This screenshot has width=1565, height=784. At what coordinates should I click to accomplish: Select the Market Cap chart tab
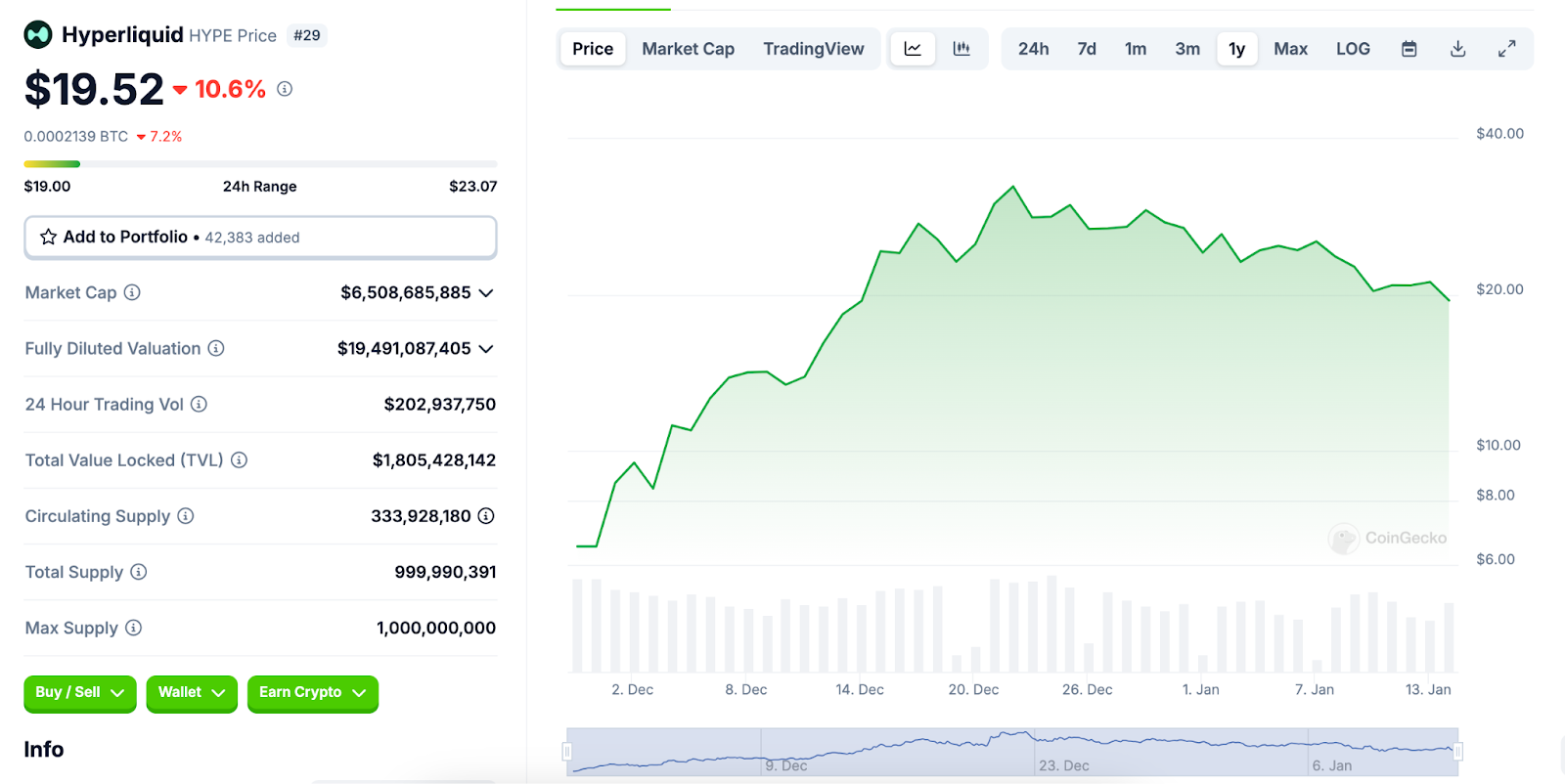point(689,49)
